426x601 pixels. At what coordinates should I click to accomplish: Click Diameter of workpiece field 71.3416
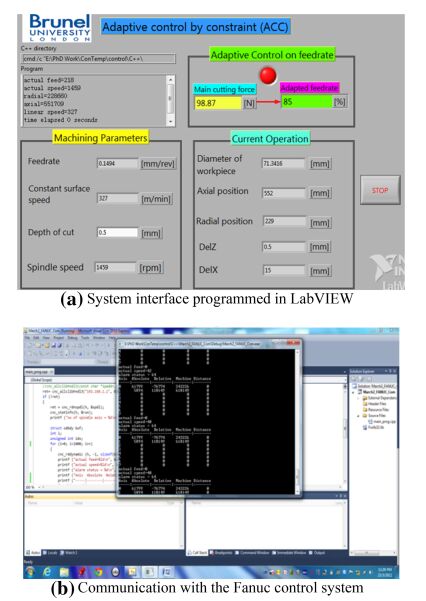tap(284, 163)
